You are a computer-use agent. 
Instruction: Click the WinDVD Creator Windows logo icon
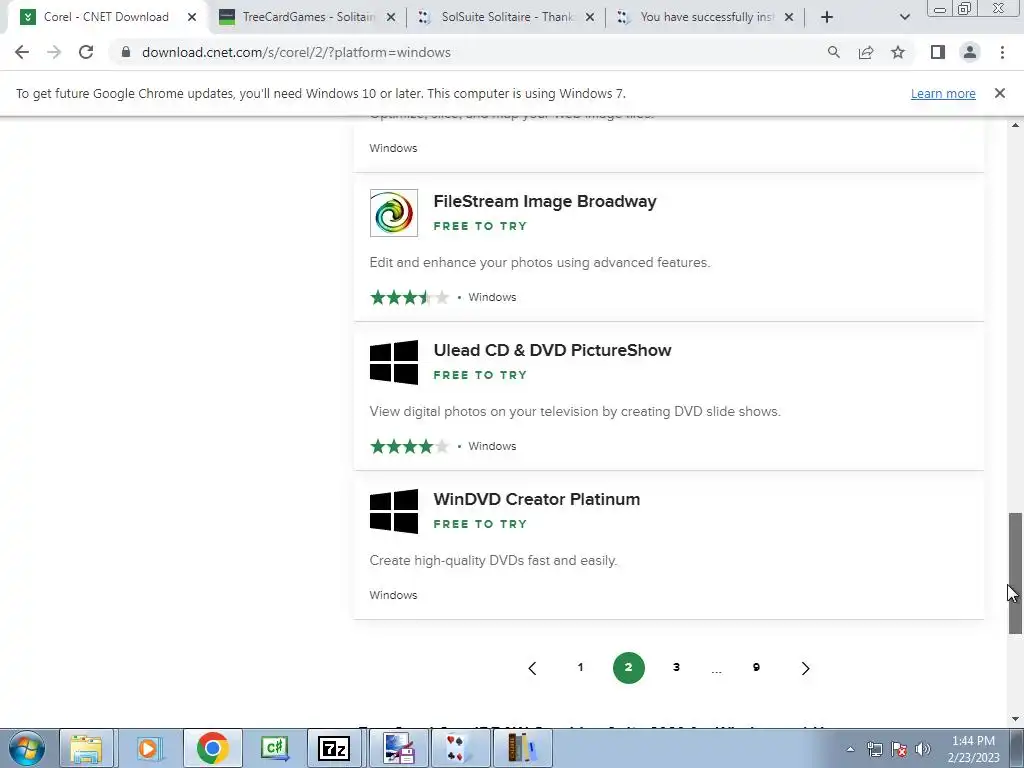click(x=394, y=511)
